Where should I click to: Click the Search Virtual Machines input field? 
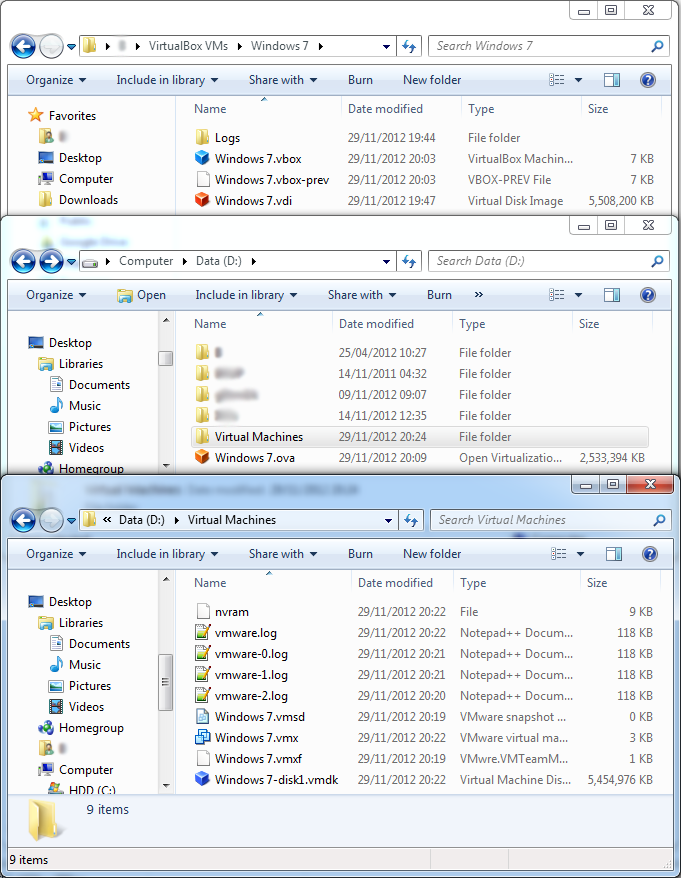coord(540,520)
